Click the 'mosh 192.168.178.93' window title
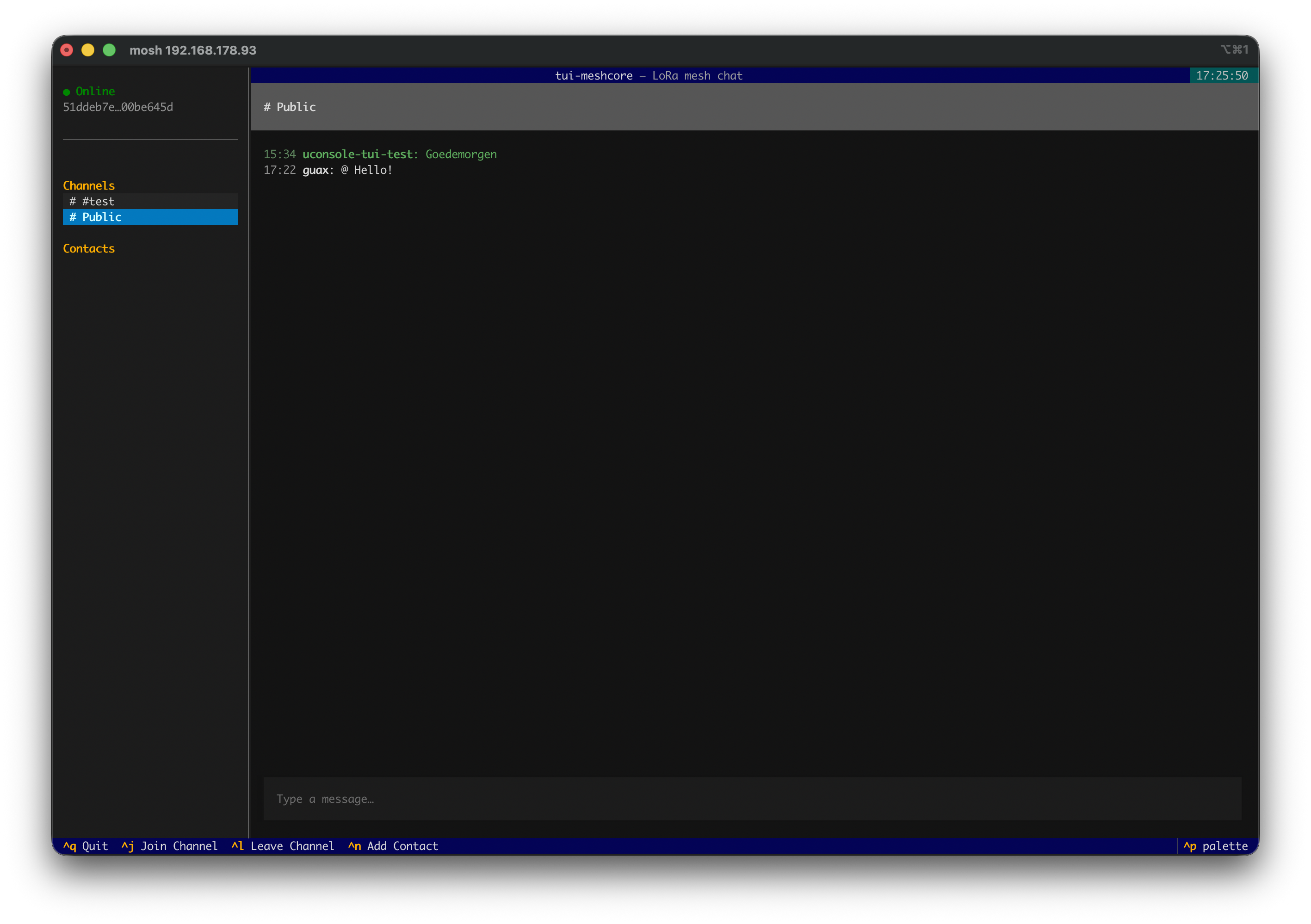This screenshot has height=924, width=1311. tap(193, 50)
